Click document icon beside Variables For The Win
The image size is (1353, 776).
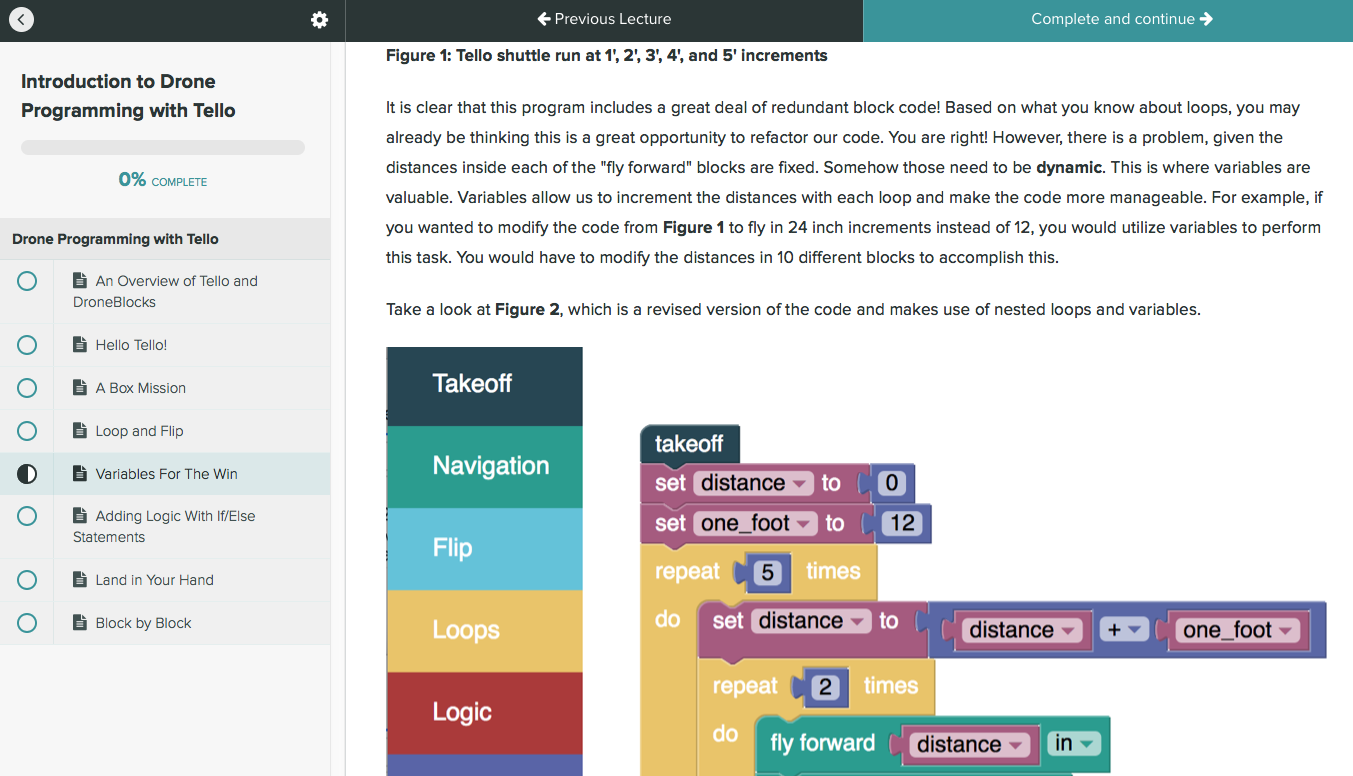(80, 474)
